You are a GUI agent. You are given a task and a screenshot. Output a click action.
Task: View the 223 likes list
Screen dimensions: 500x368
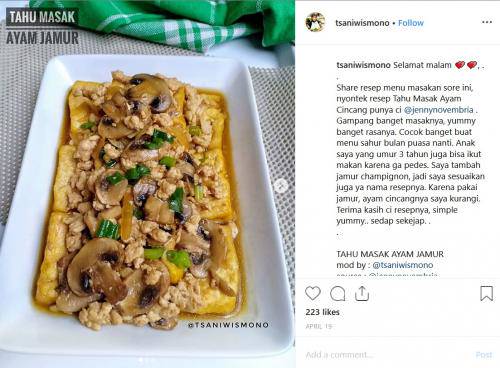click(322, 312)
